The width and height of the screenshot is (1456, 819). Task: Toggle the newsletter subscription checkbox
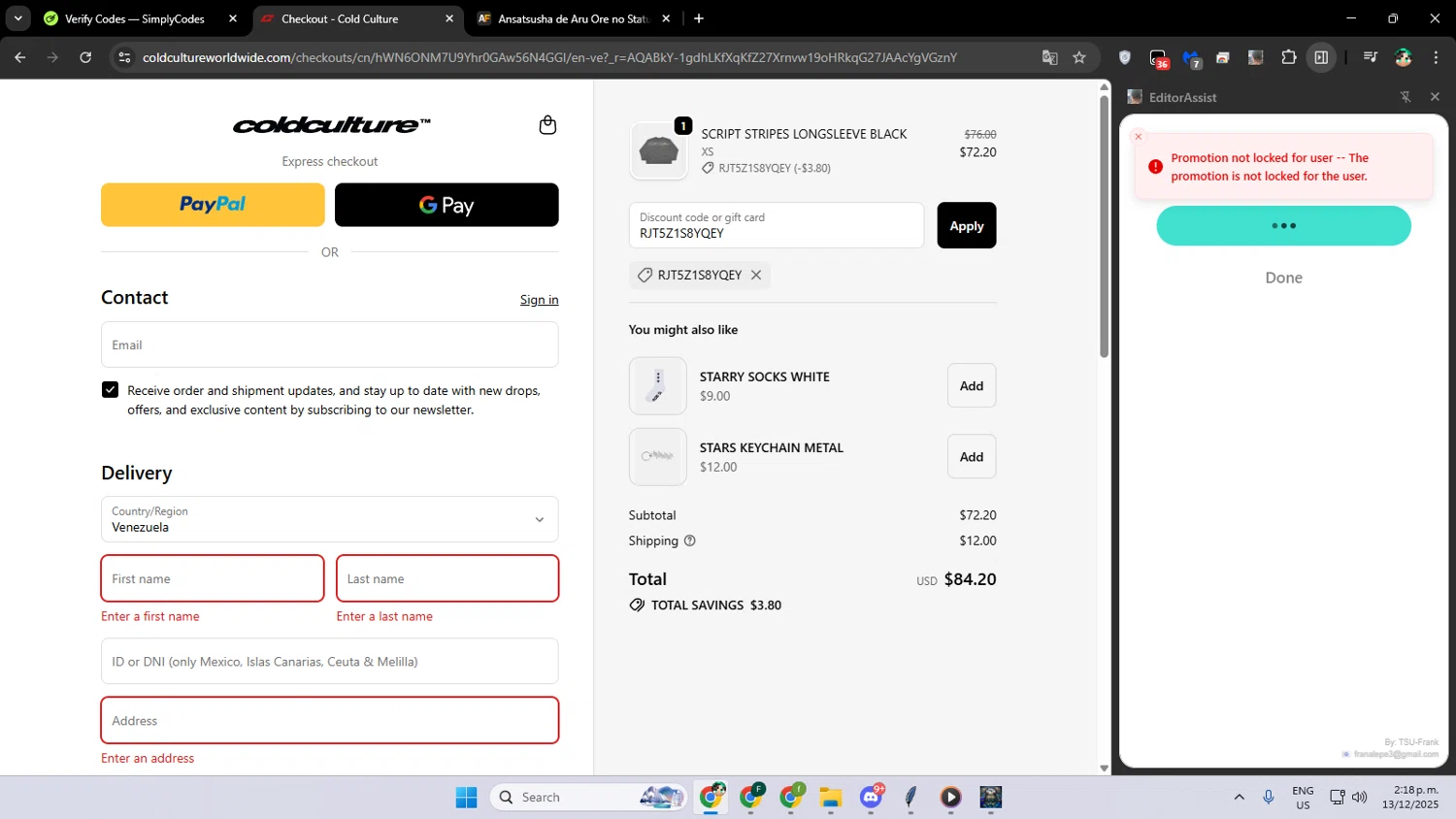[110, 389]
